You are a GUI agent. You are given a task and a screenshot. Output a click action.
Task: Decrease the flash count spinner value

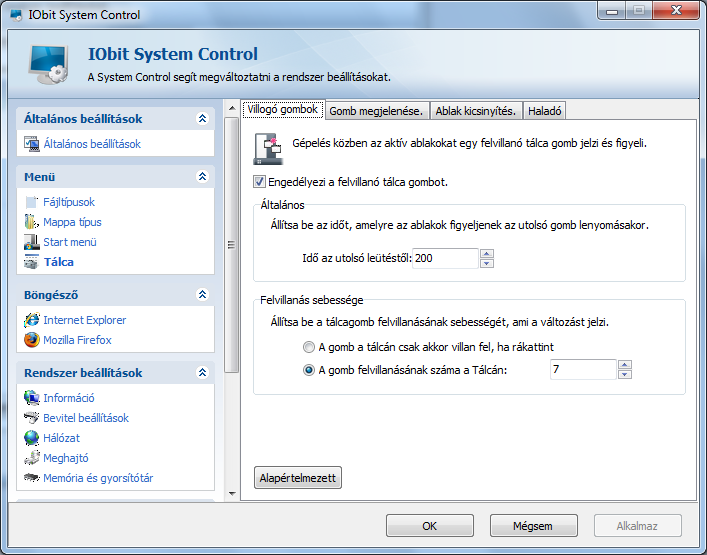625,375
